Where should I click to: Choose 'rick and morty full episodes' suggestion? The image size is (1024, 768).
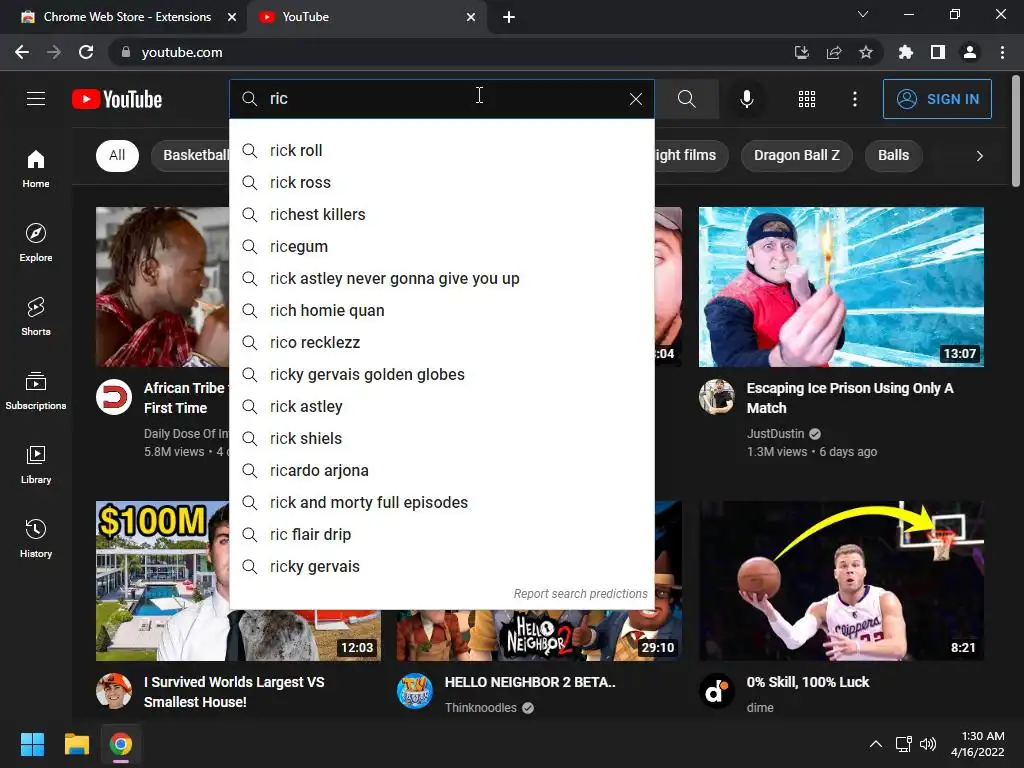[x=441, y=503]
